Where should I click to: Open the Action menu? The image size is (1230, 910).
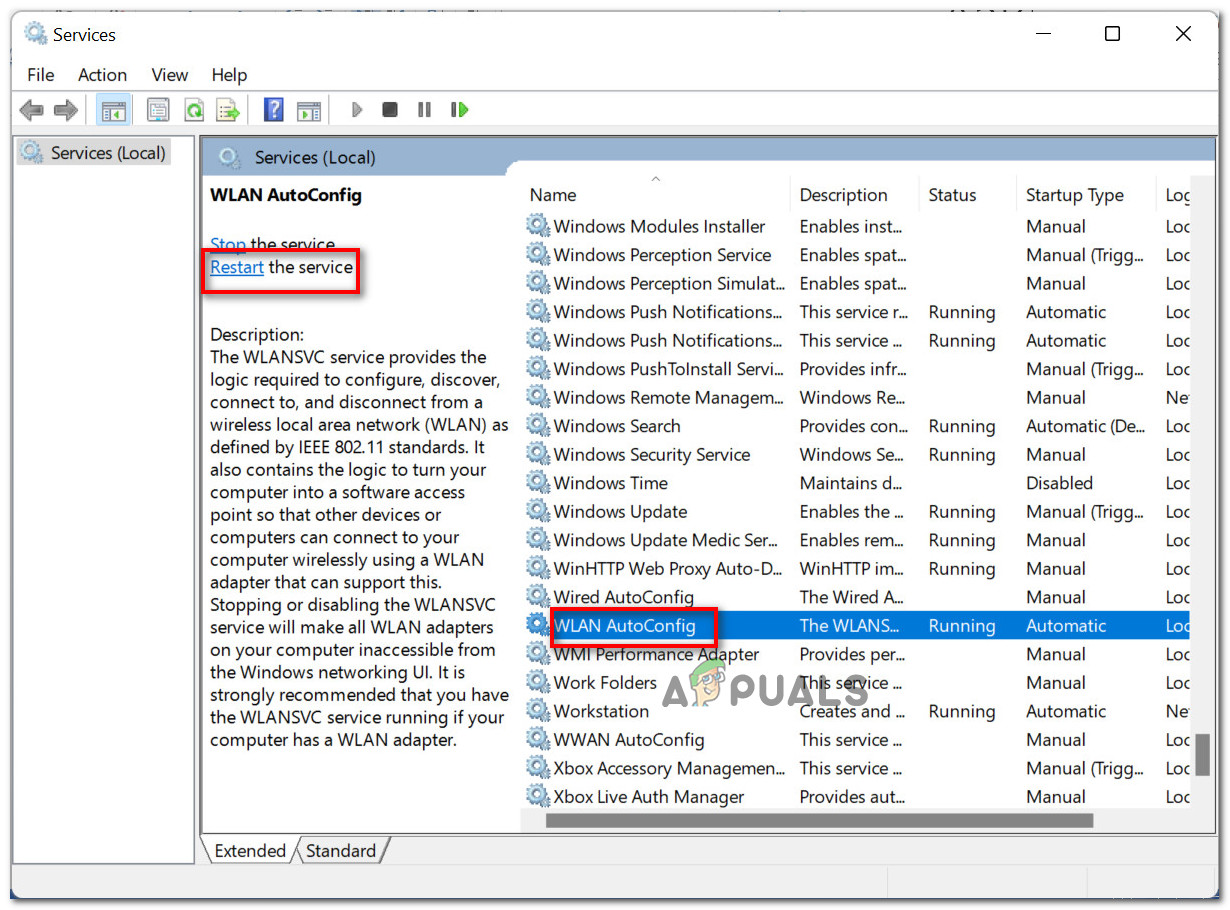(102, 75)
